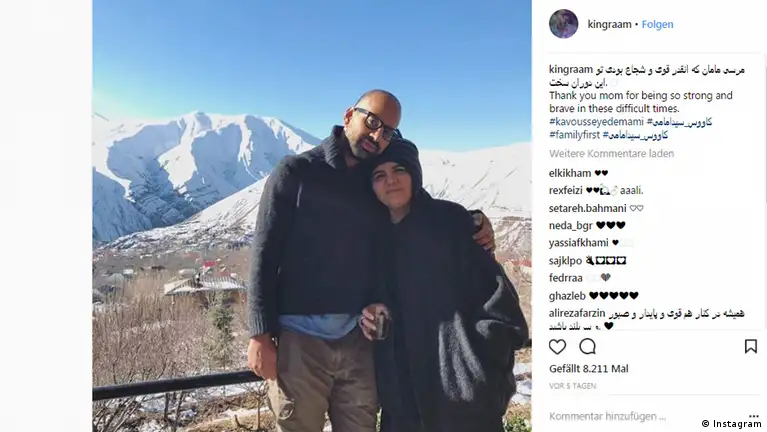Open commenter elkikham's profile
The image size is (767, 432).
click(570, 173)
